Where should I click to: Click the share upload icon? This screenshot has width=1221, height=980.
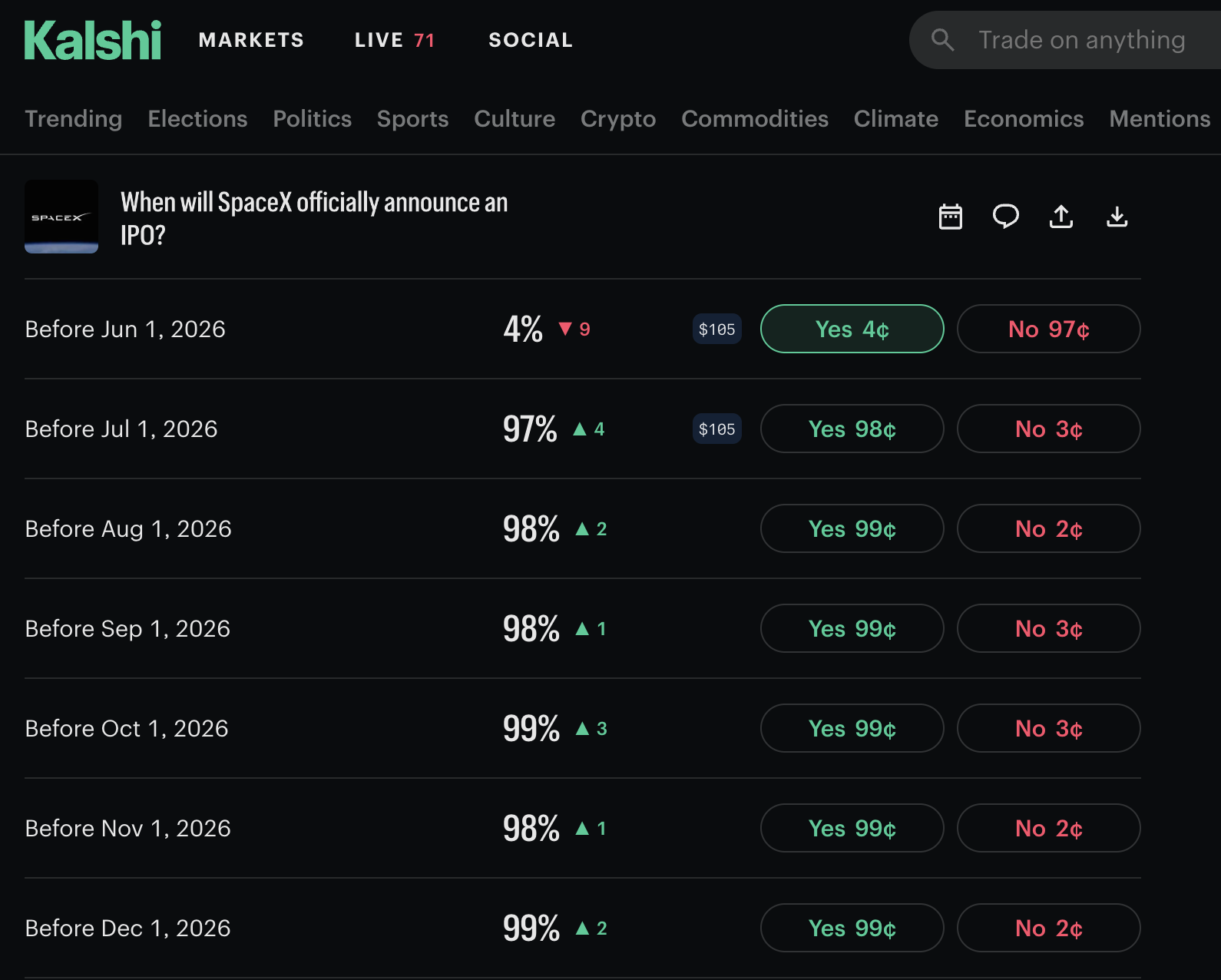click(1061, 217)
